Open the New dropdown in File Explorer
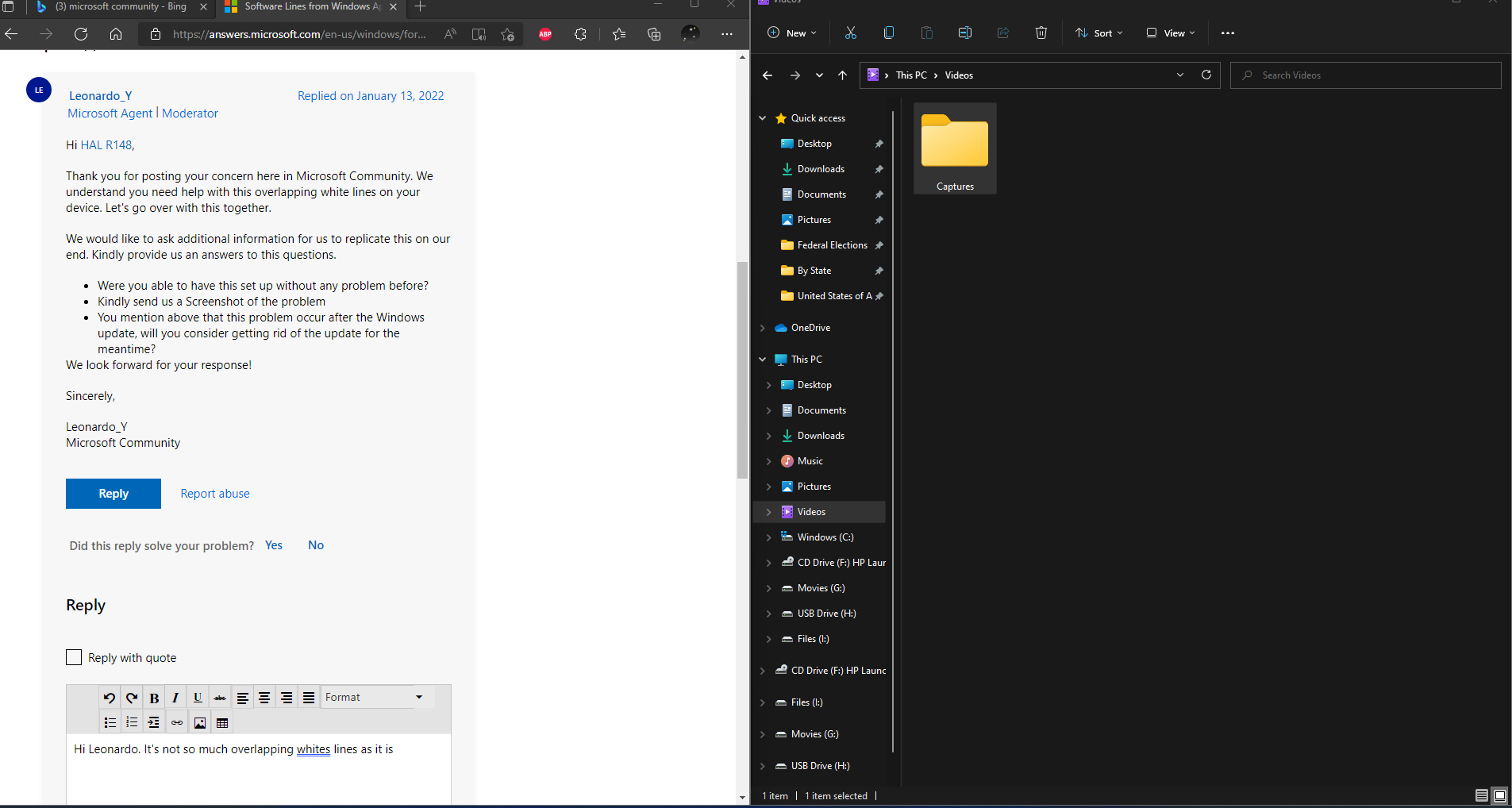The image size is (1512, 808). tap(792, 33)
